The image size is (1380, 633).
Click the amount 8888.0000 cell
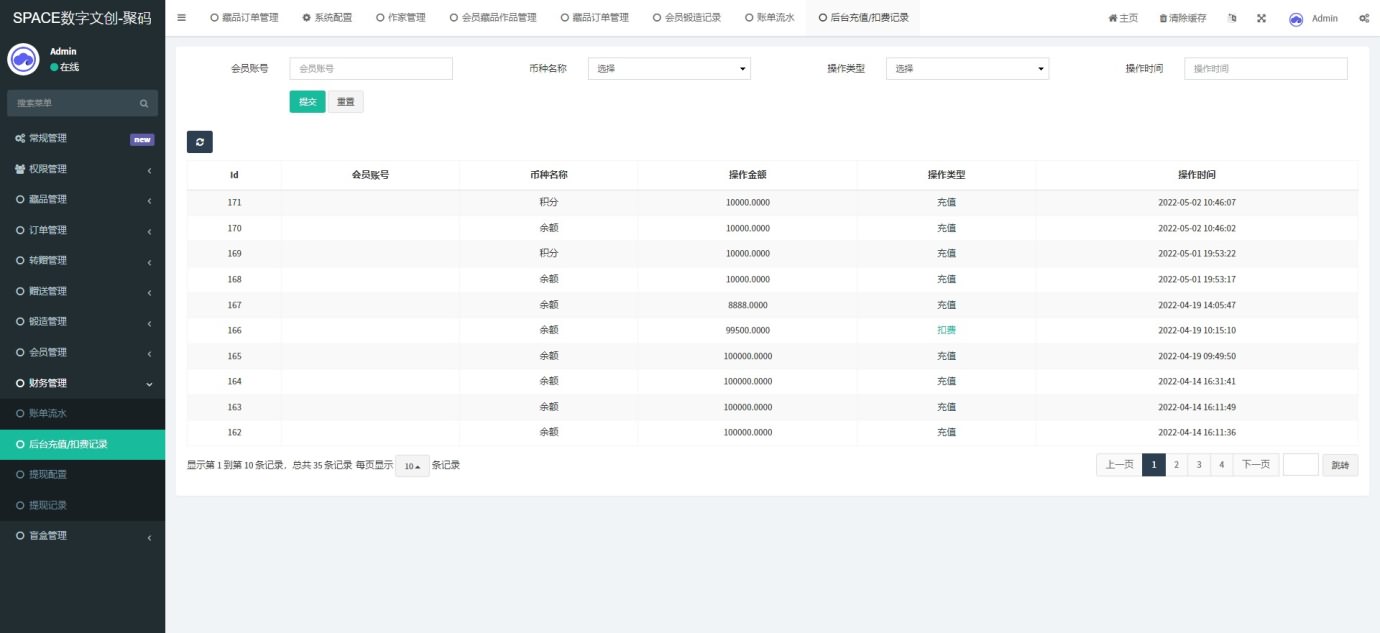click(x=747, y=305)
